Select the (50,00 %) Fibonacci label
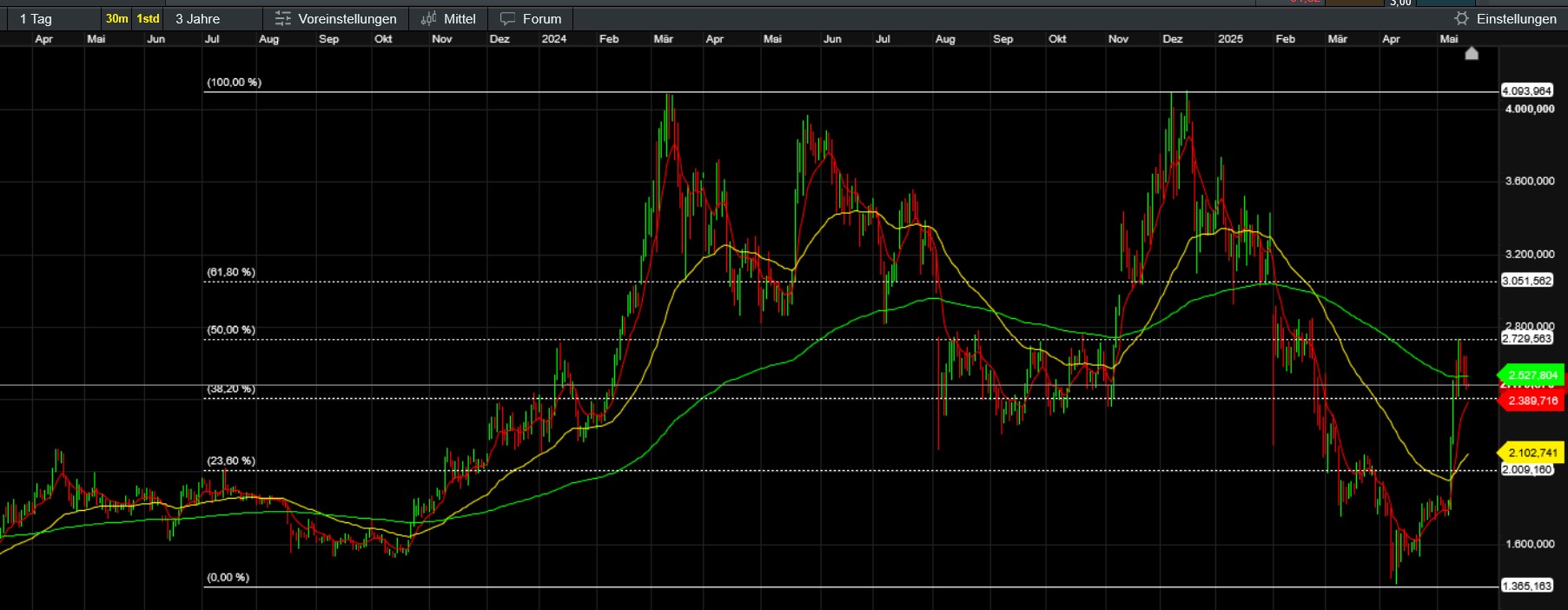This screenshot has height=610, width=1568. click(231, 329)
